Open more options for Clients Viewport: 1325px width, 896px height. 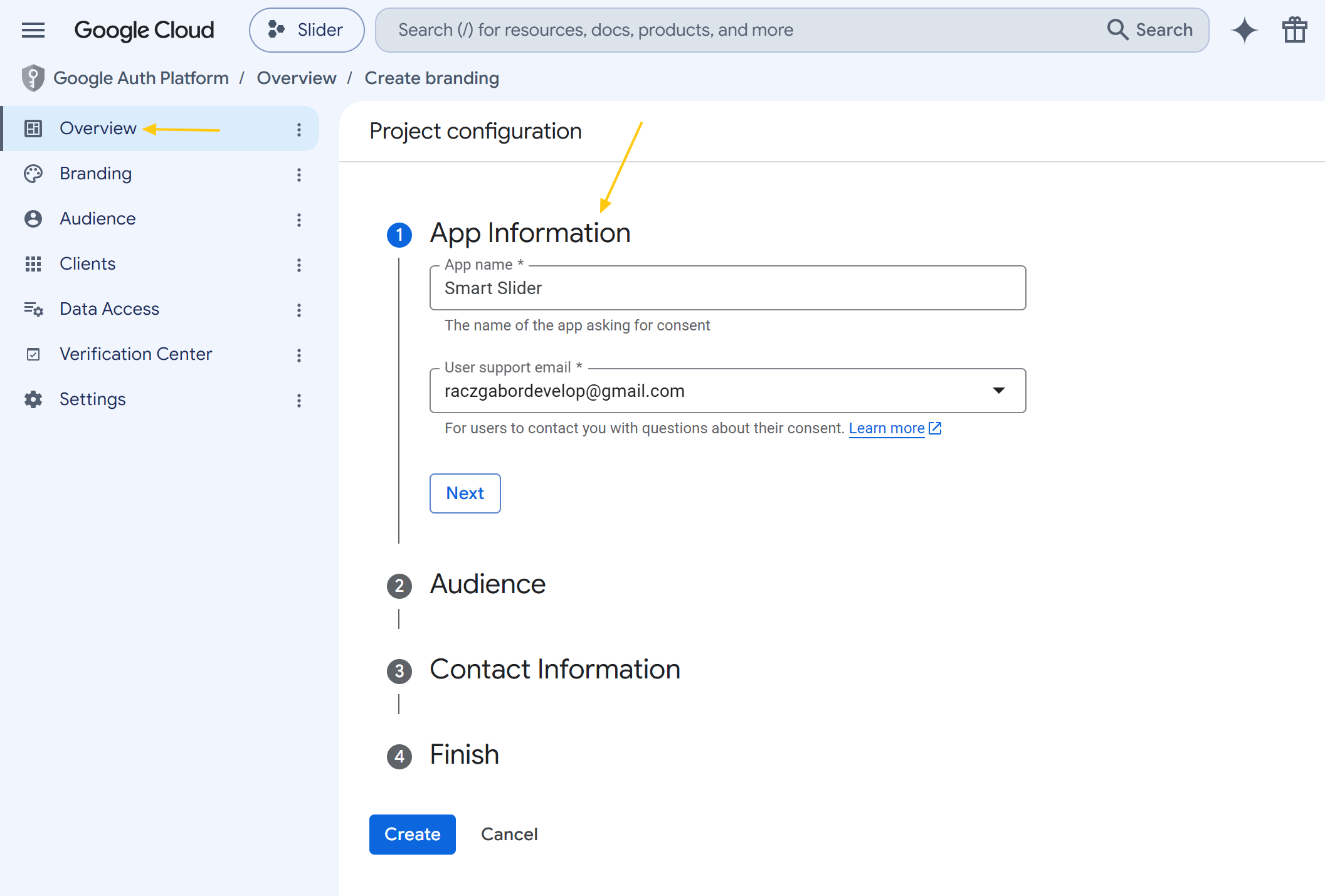[x=299, y=265]
